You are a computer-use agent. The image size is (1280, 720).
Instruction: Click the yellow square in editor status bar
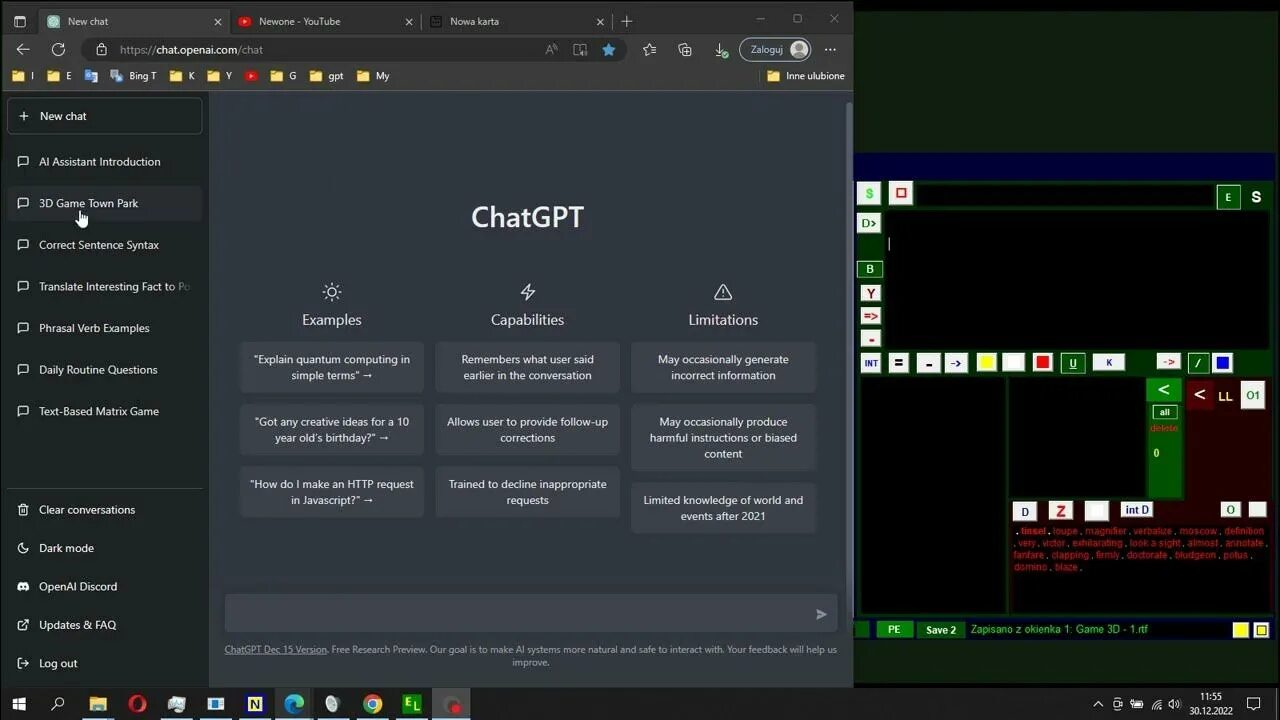click(1240, 630)
